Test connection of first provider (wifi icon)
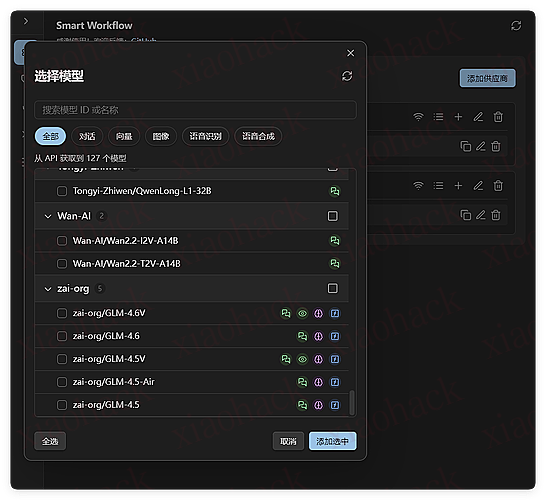The width and height of the screenshot is (545, 500). [418, 117]
